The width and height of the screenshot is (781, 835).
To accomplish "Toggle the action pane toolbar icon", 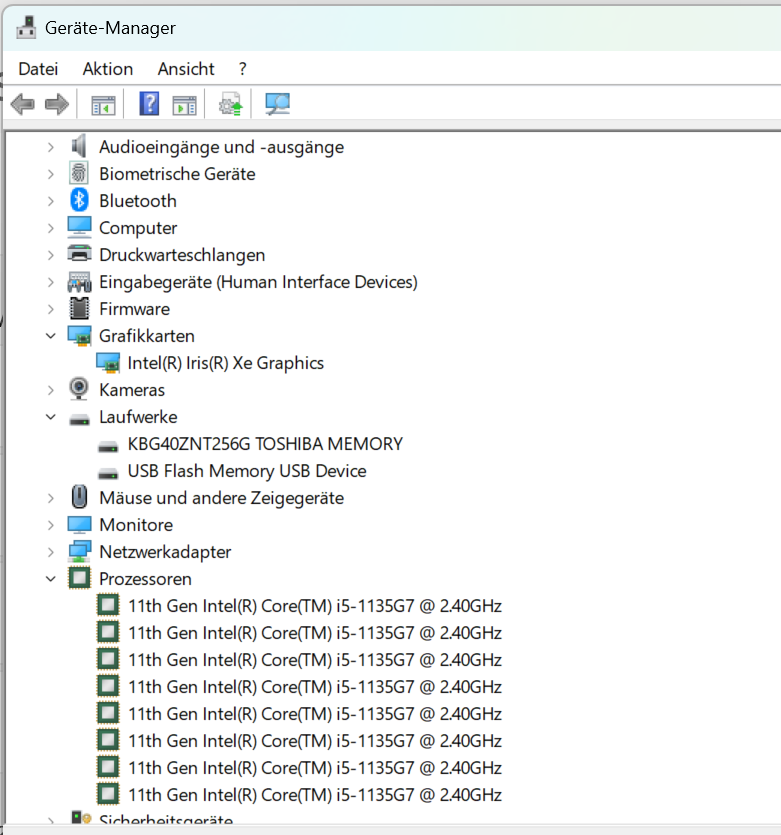I will [184, 104].
